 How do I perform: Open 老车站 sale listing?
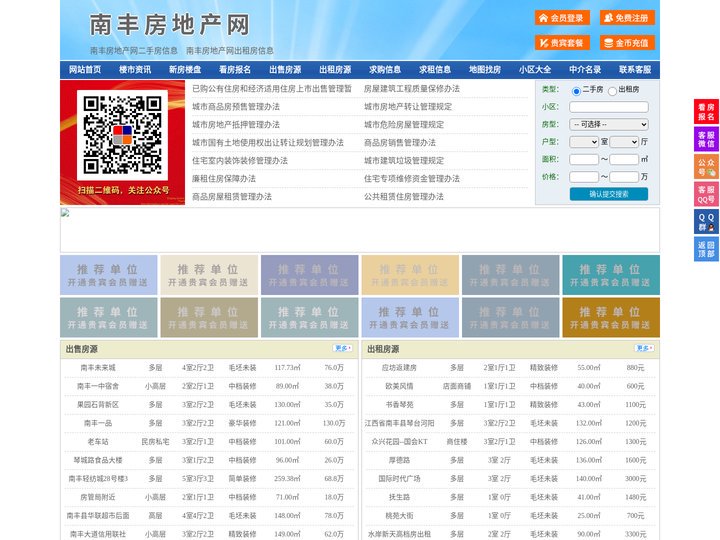click(98, 442)
